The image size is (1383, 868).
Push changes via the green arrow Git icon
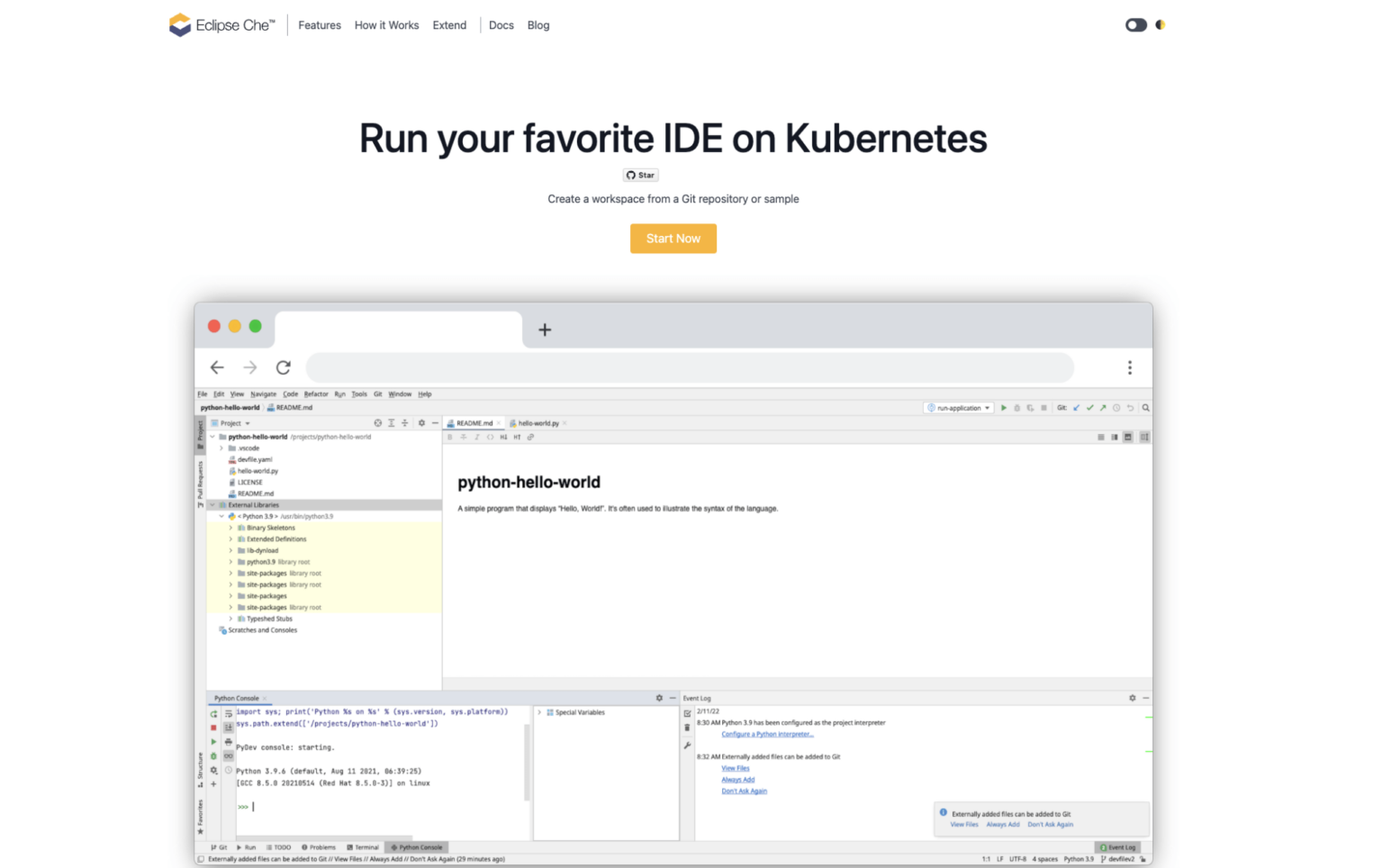1104,407
